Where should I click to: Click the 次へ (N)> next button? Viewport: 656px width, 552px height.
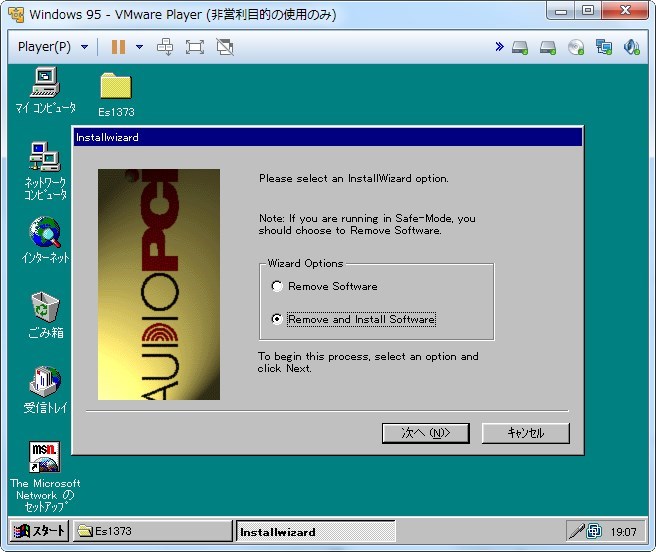click(x=425, y=433)
